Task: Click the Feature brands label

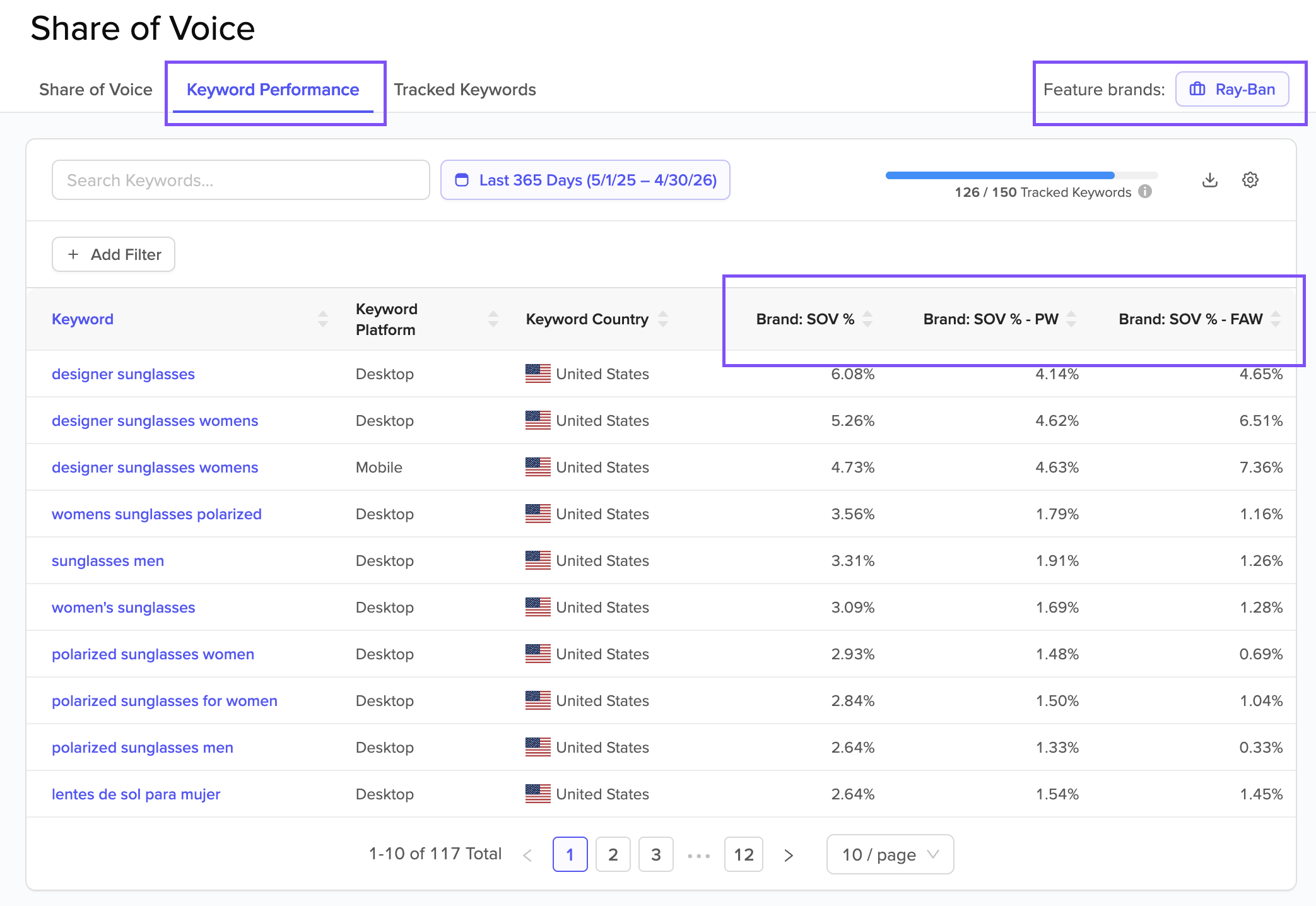Action: pyautogui.click(x=1103, y=90)
